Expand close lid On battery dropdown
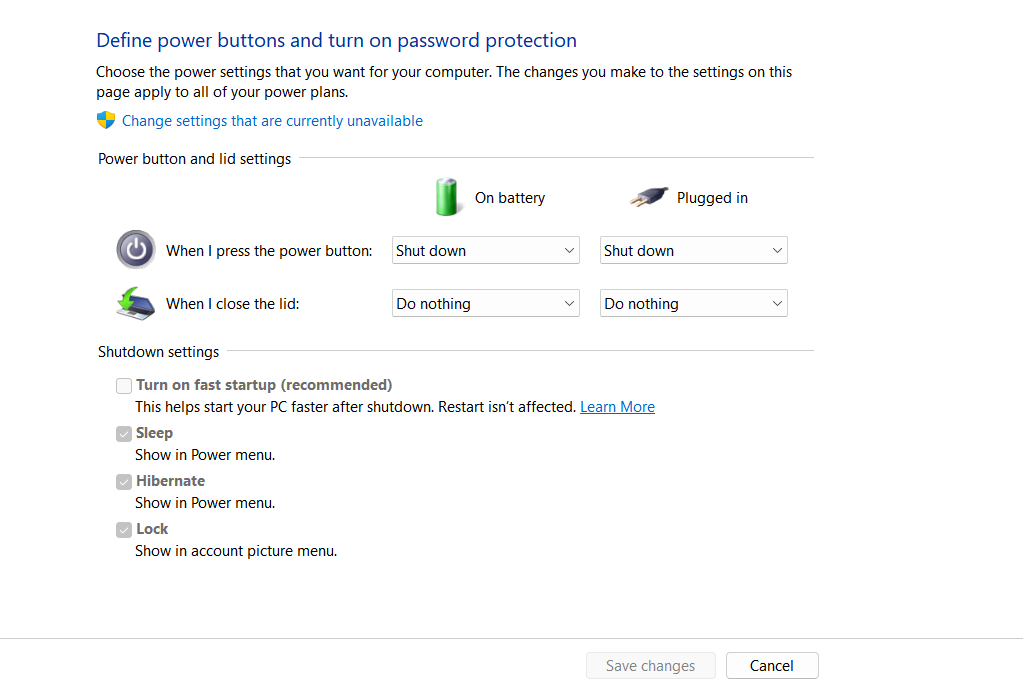 pos(485,304)
